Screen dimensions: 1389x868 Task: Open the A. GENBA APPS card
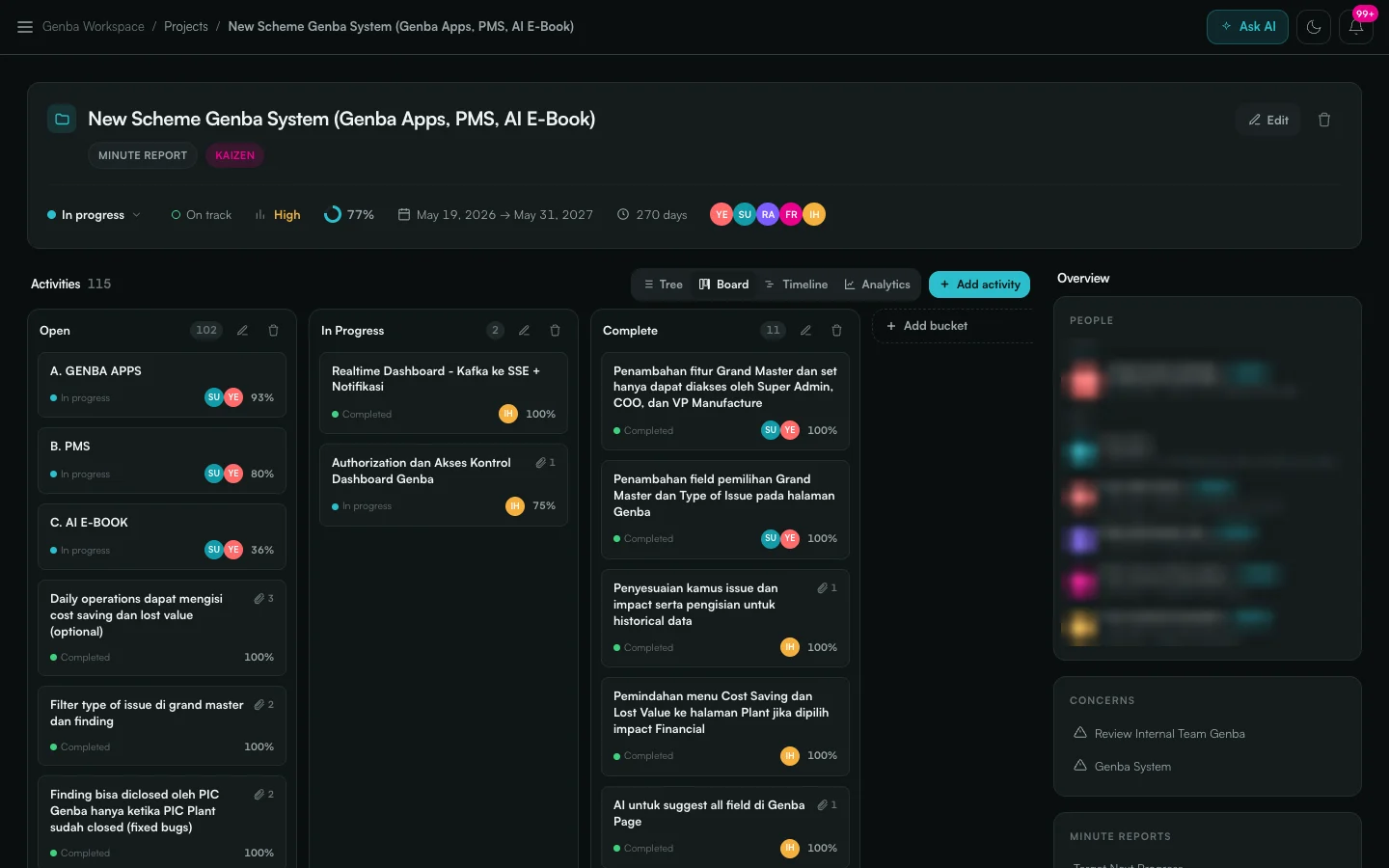coord(162,385)
